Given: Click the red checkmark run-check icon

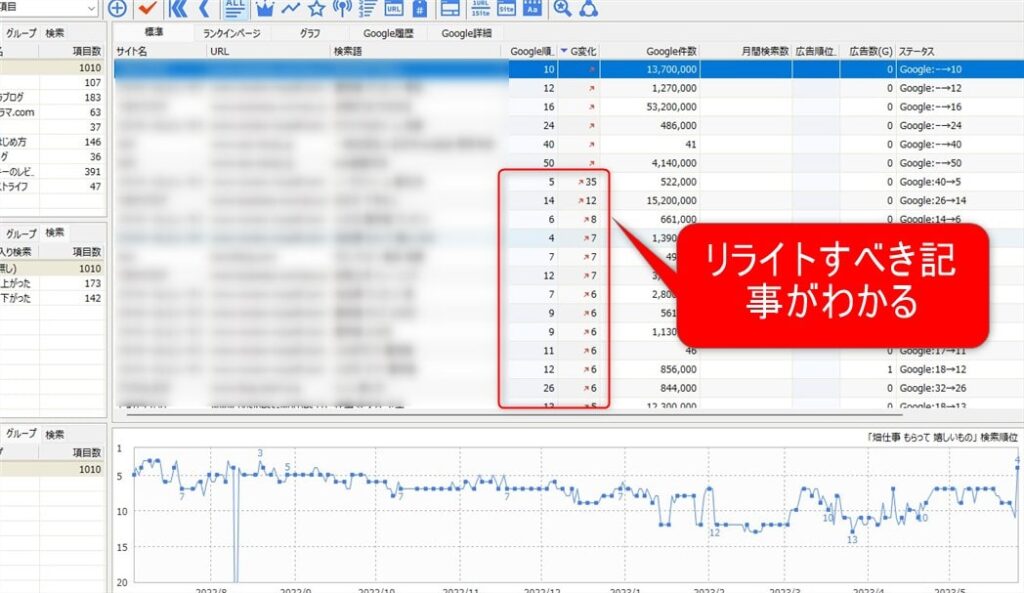Looking at the screenshot, I should 148,8.
